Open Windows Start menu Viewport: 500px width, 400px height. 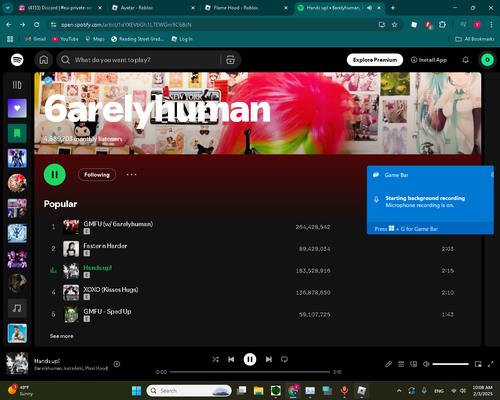[x=136, y=391]
